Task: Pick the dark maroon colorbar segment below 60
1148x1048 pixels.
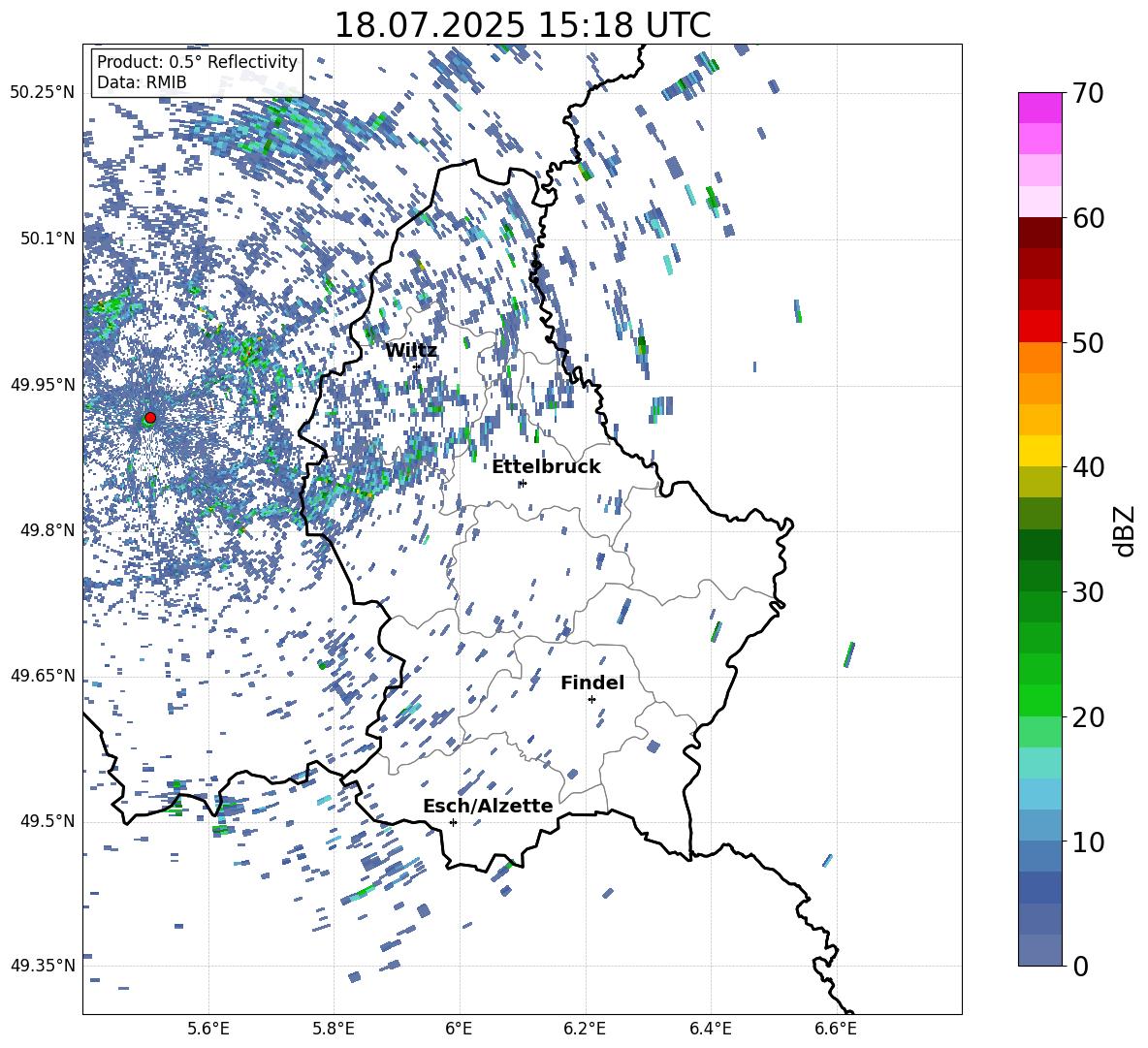Action: click(1040, 233)
